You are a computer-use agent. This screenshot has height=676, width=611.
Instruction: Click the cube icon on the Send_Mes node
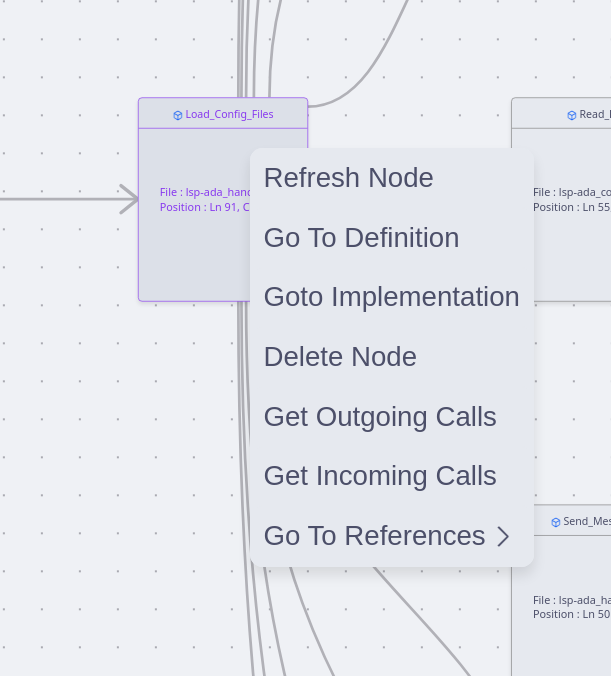coord(556,522)
